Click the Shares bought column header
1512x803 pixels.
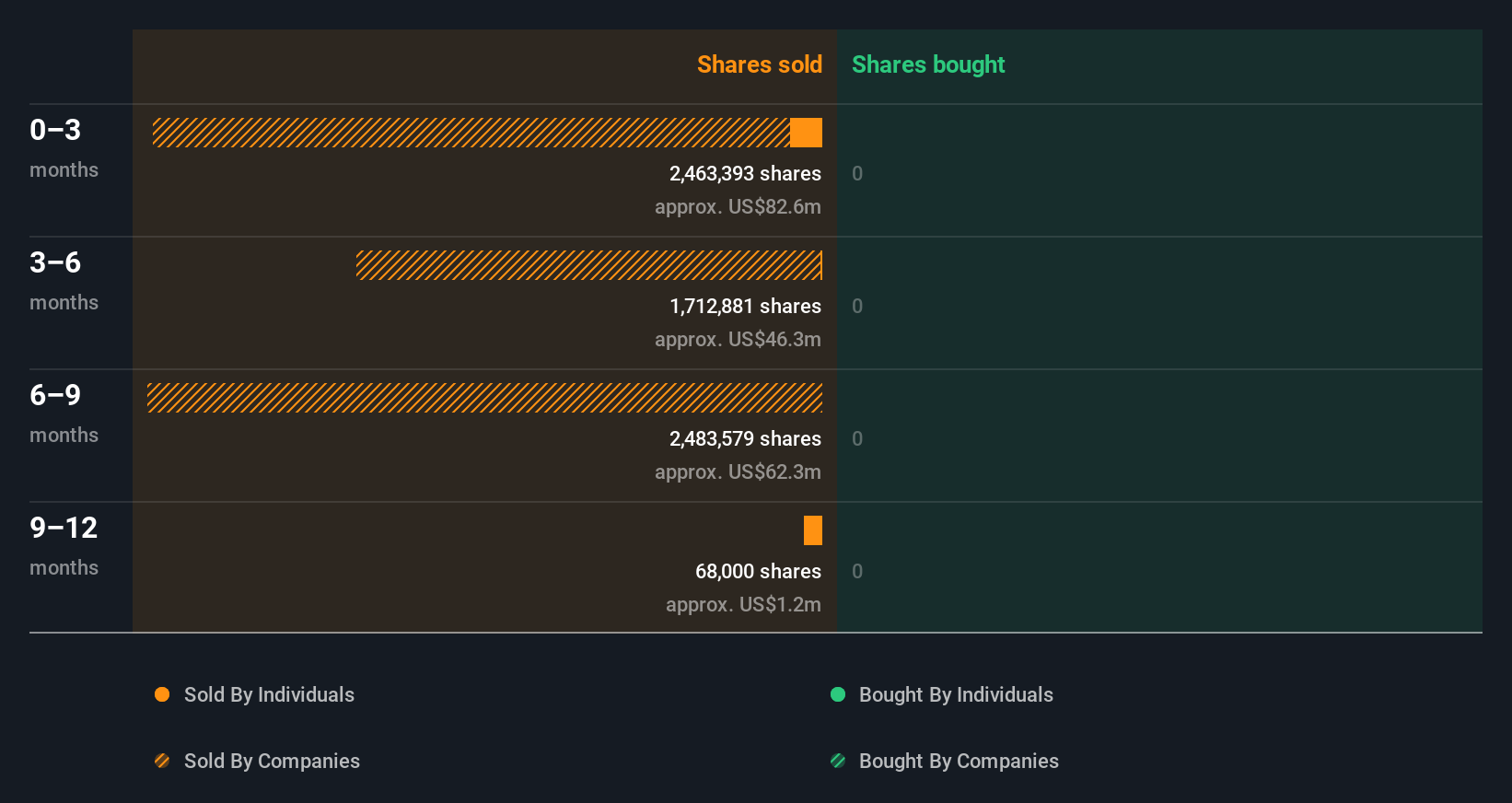pos(928,64)
